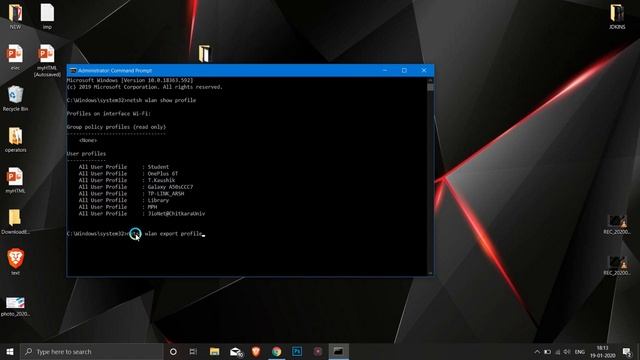The width and height of the screenshot is (640, 360).
Task: Switch to Photoshop in taskbar
Action: click(297, 351)
